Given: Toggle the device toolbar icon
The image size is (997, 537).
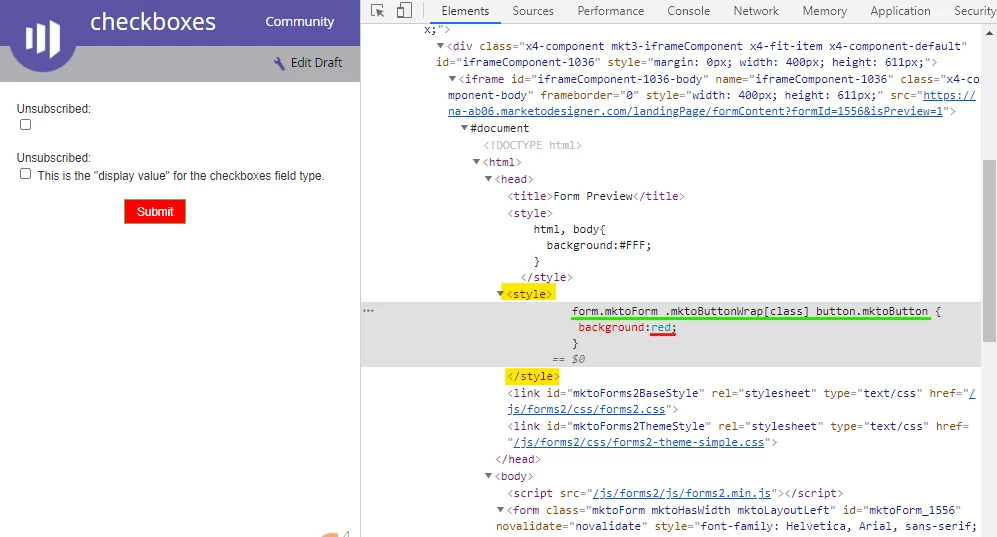Looking at the screenshot, I should (x=404, y=11).
